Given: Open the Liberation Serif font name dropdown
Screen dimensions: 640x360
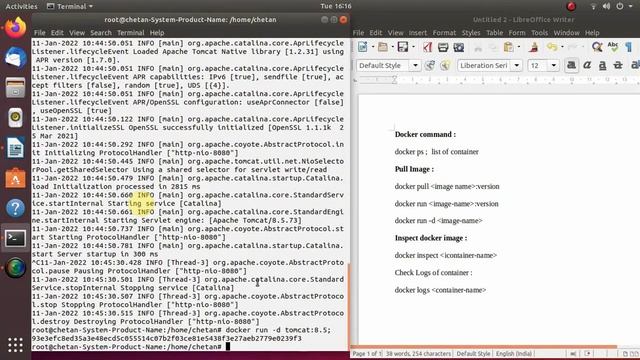Looking at the screenshot, I should 517,65.
